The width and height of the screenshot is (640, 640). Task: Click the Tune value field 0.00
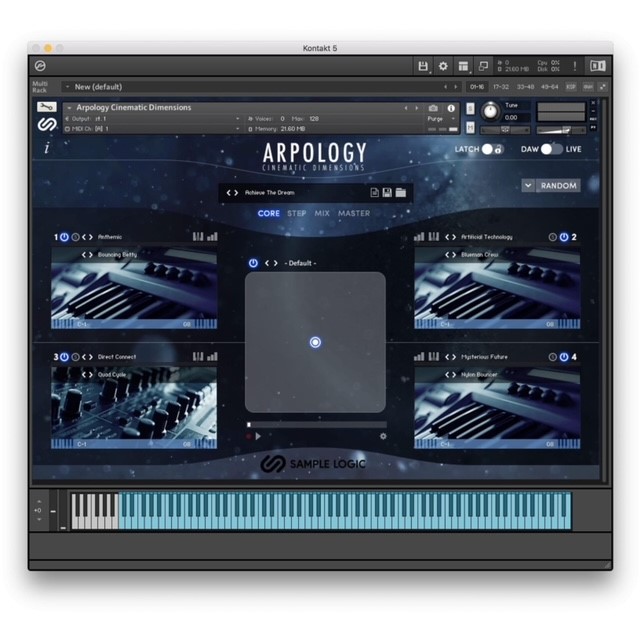[x=517, y=118]
